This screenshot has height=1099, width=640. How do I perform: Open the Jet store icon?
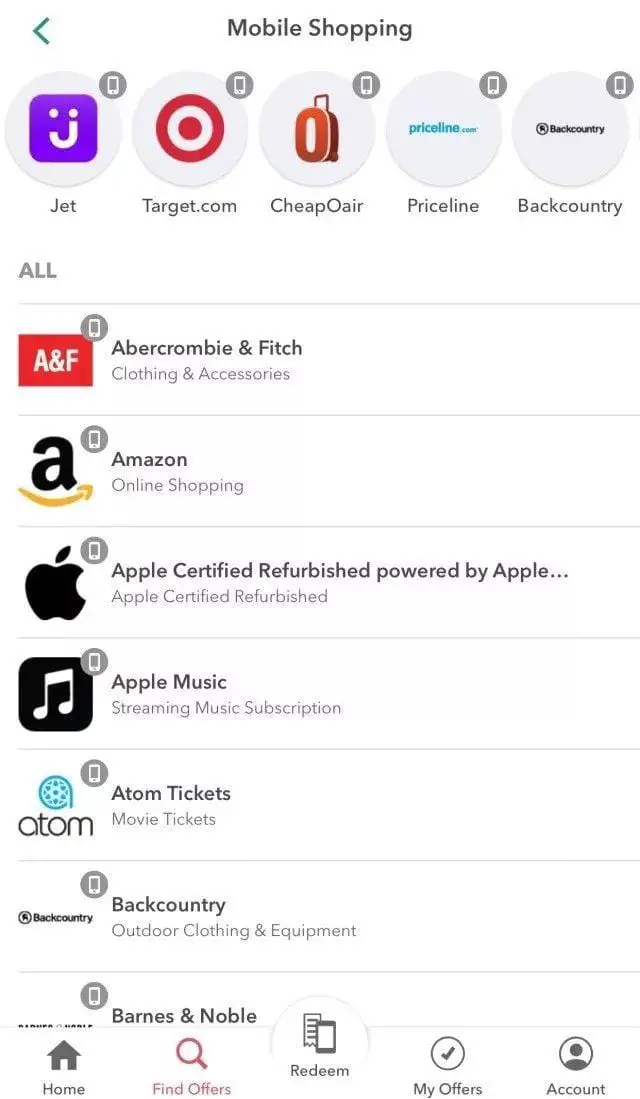(x=63, y=129)
